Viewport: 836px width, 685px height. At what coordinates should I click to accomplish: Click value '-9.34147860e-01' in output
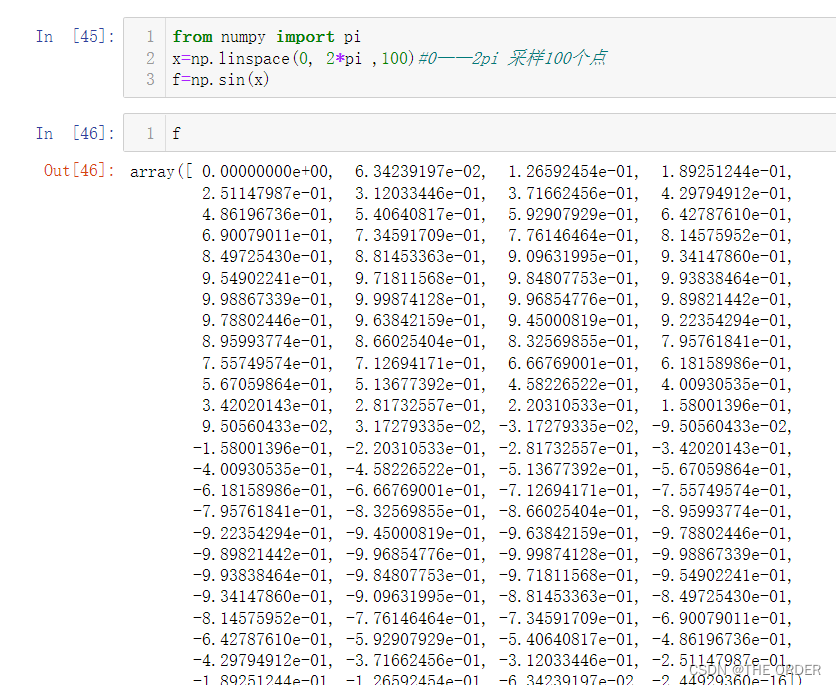(262, 597)
